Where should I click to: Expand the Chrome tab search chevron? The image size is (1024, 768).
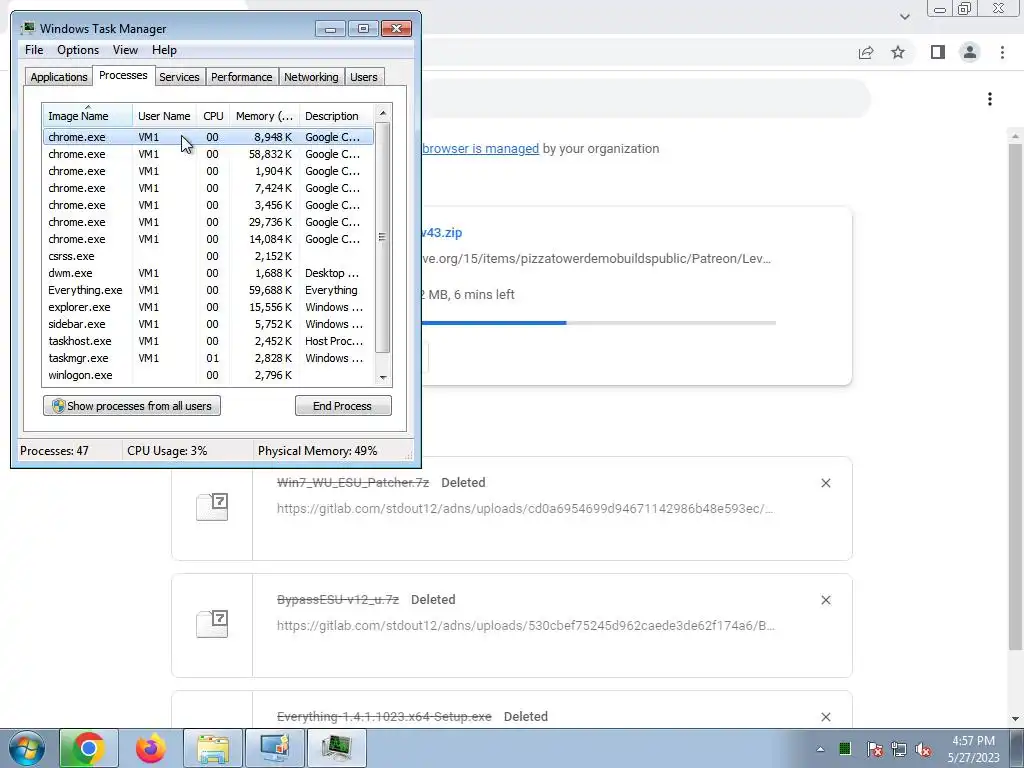pyautogui.click(x=904, y=16)
